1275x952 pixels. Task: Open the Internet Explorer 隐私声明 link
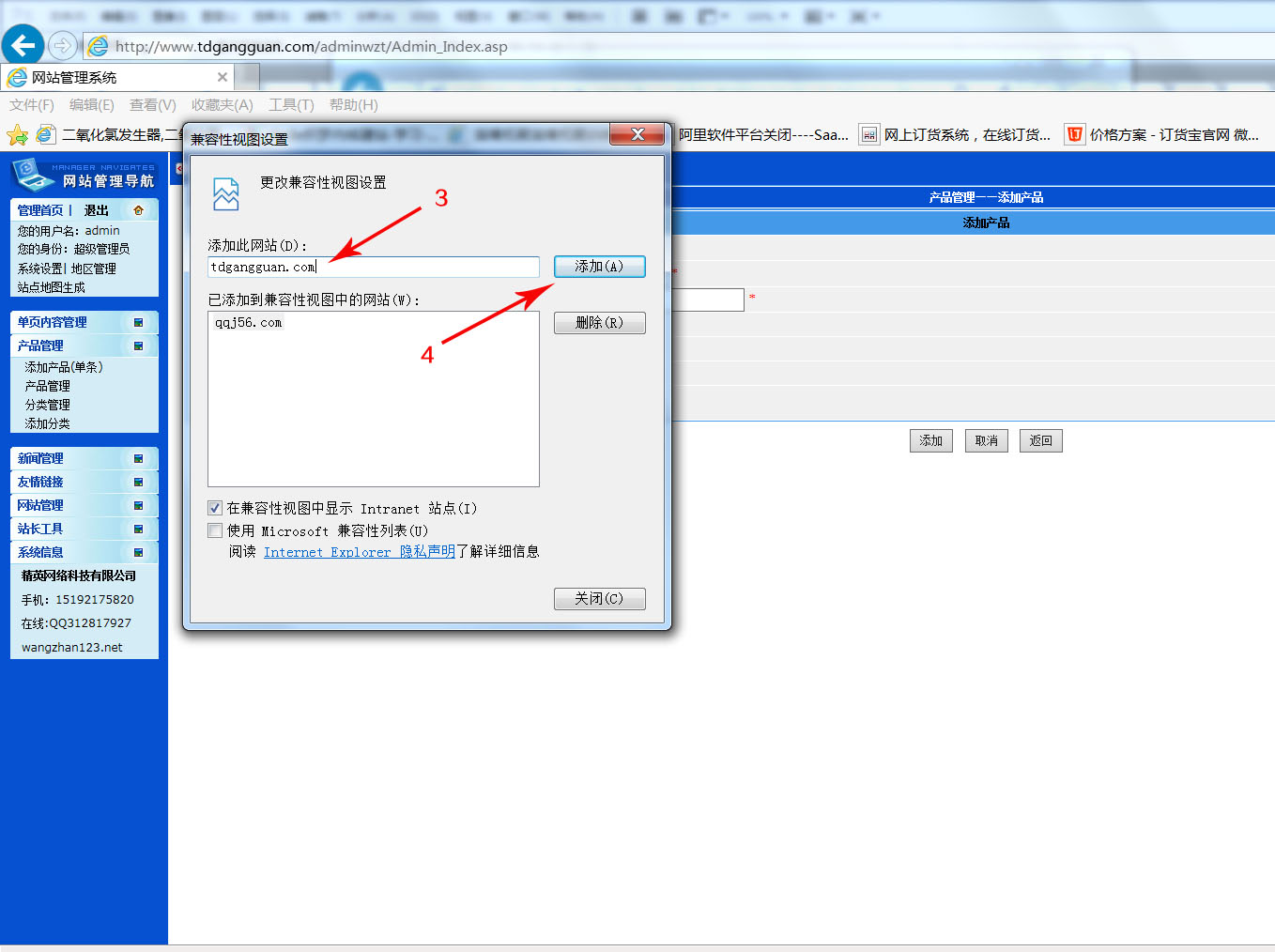tap(359, 552)
